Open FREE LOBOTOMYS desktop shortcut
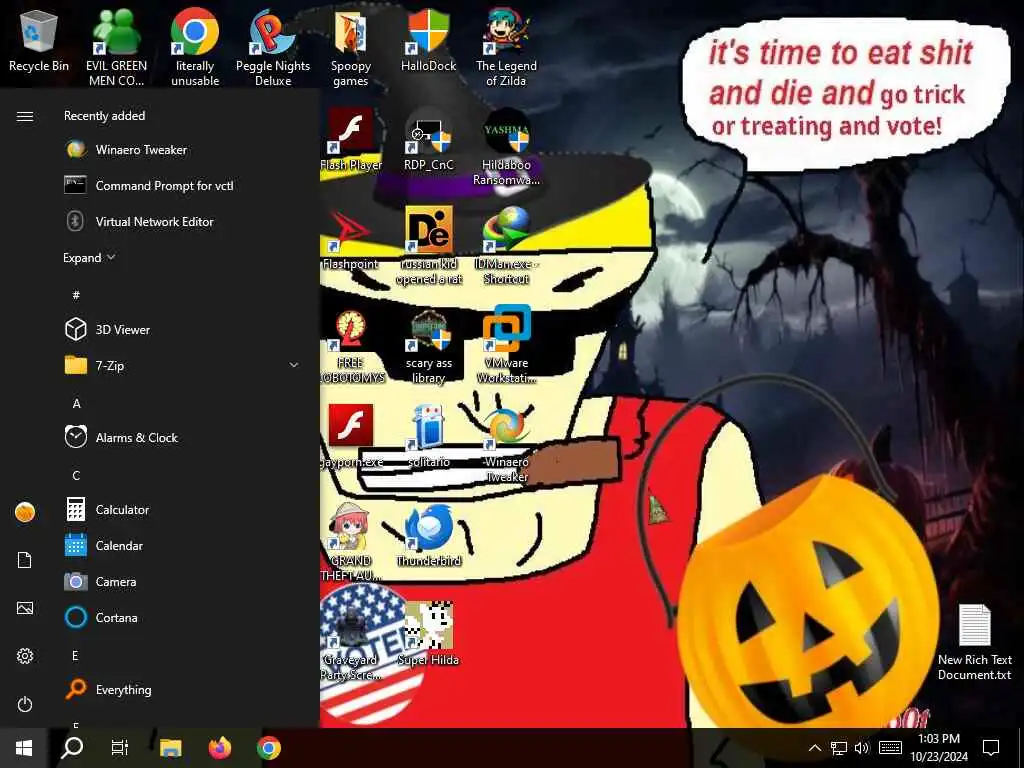1024x768 pixels. [351, 346]
